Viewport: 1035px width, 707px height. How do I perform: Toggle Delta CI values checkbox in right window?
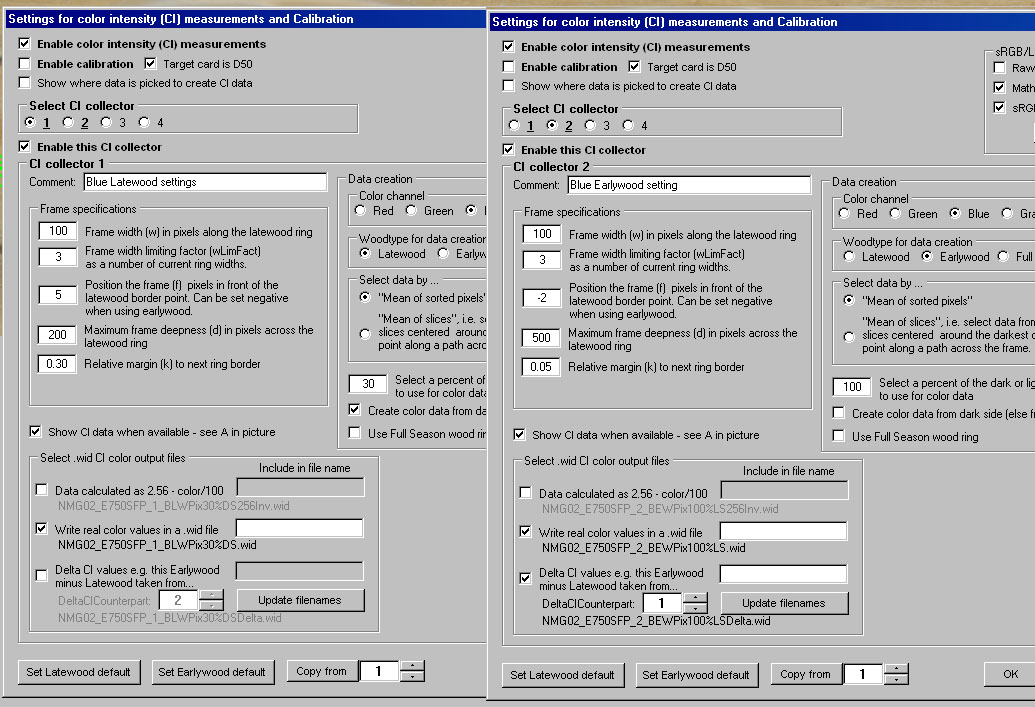click(x=525, y=578)
